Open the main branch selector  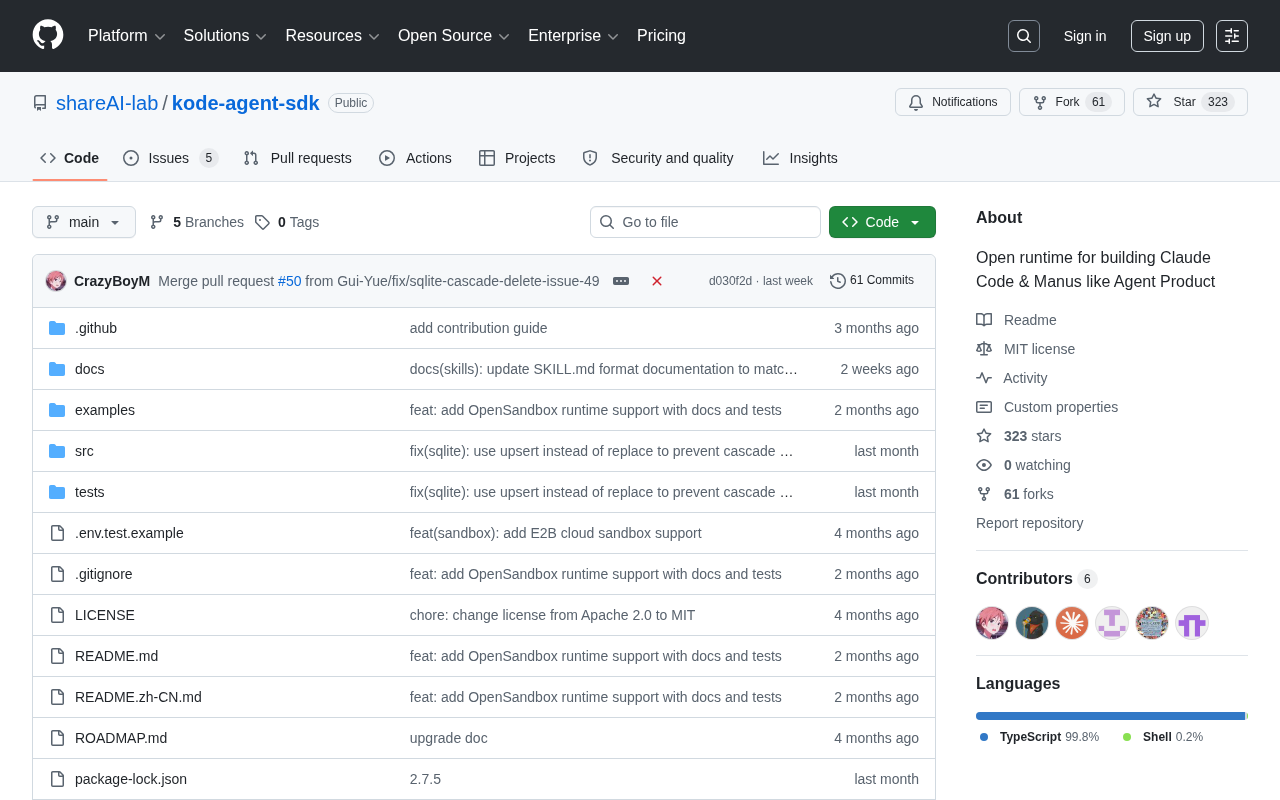pyautogui.click(x=84, y=222)
